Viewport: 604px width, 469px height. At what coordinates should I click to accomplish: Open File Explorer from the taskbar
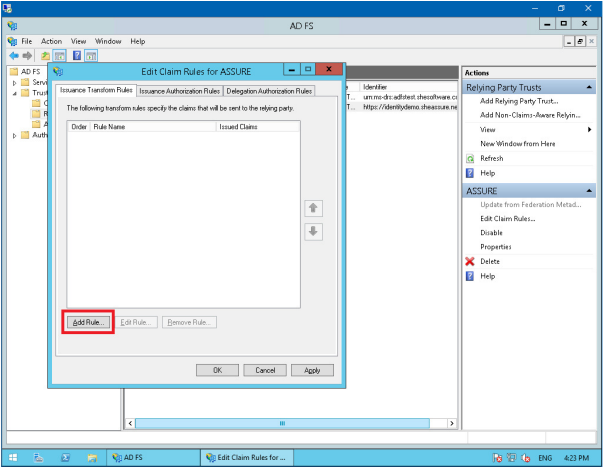[92, 458]
